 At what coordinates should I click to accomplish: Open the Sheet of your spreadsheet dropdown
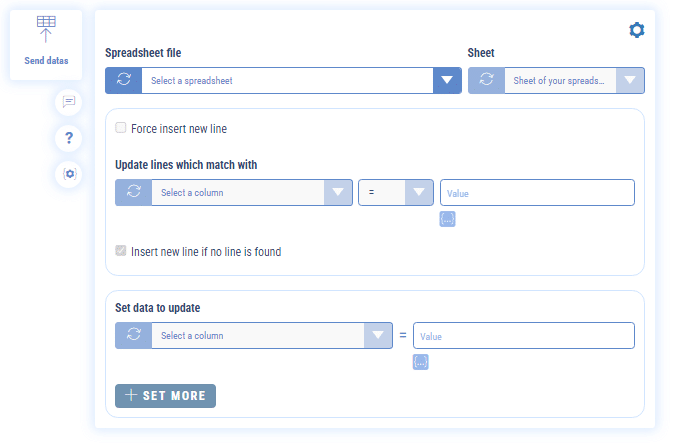[629, 81]
